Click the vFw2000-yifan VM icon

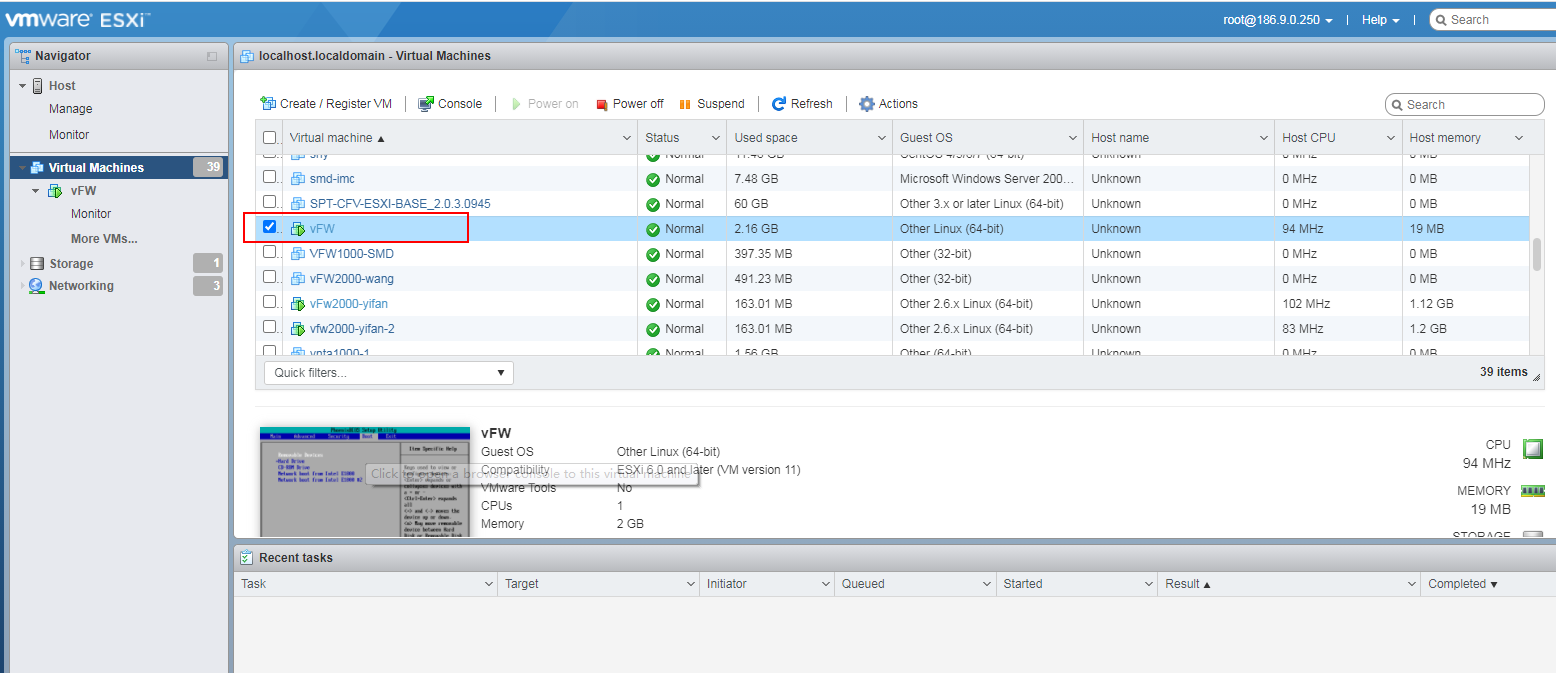click(298, 304)
